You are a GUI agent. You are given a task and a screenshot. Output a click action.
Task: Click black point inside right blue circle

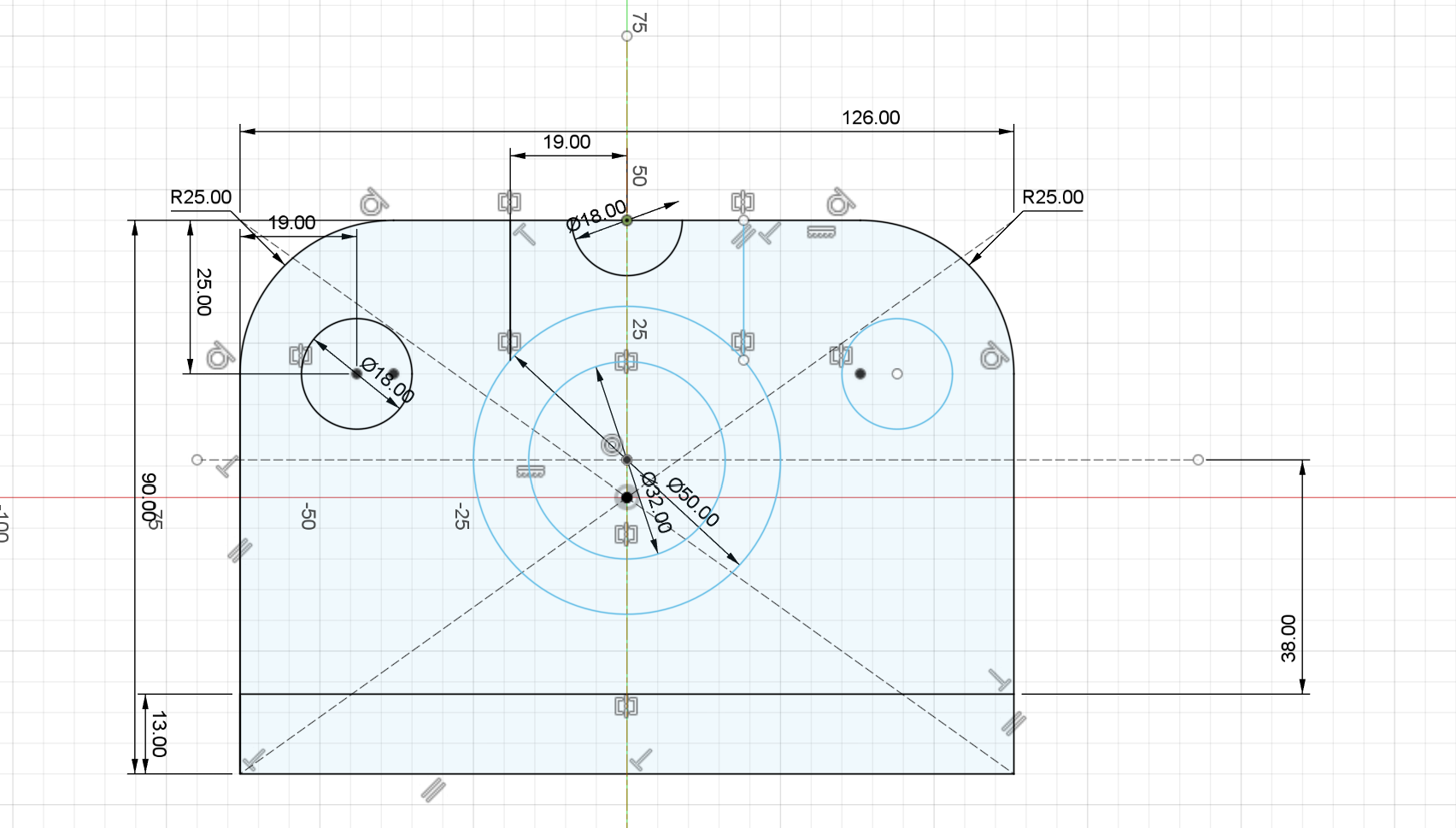(860, 374)
